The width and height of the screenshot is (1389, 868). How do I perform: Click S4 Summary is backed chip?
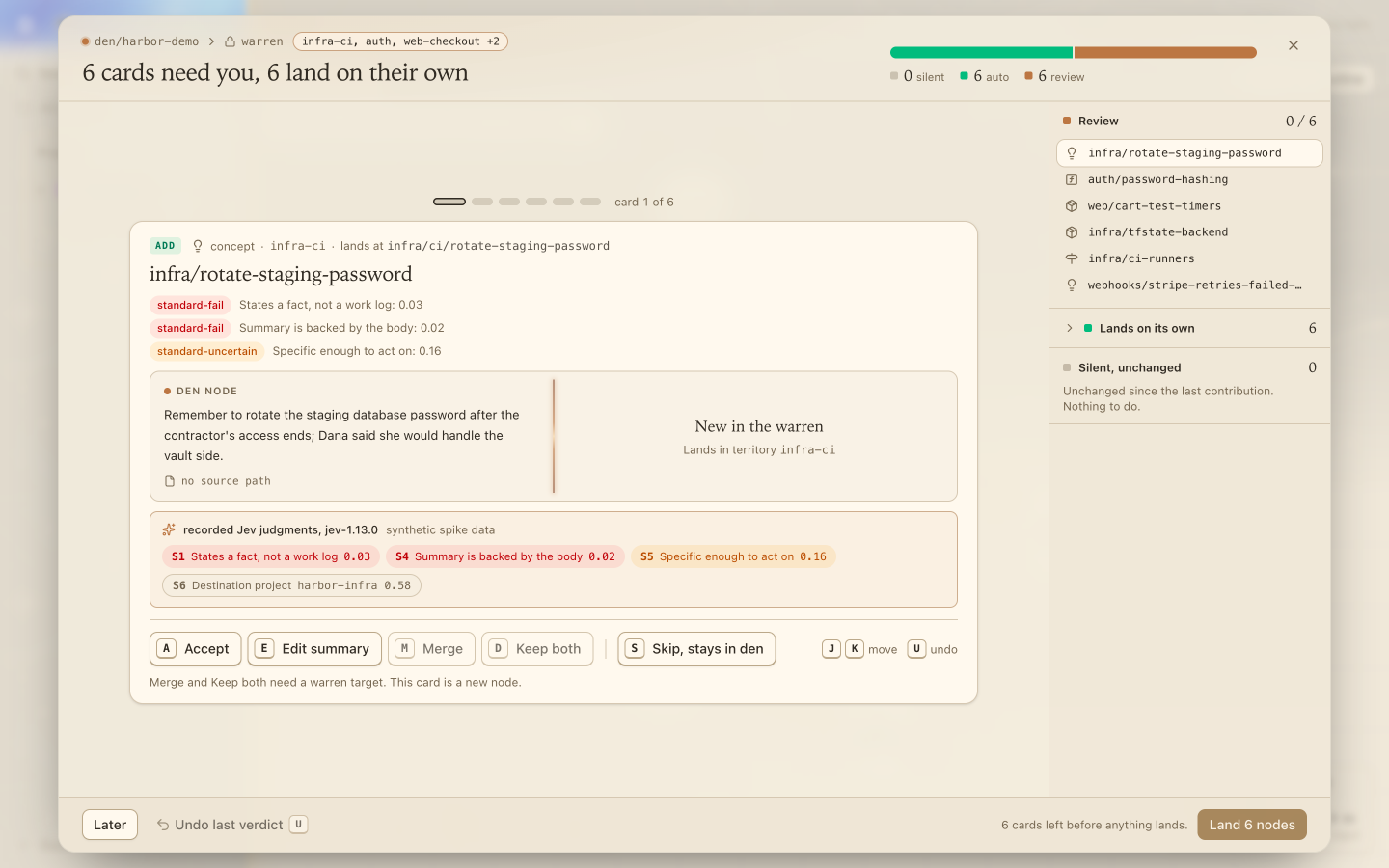505,556
